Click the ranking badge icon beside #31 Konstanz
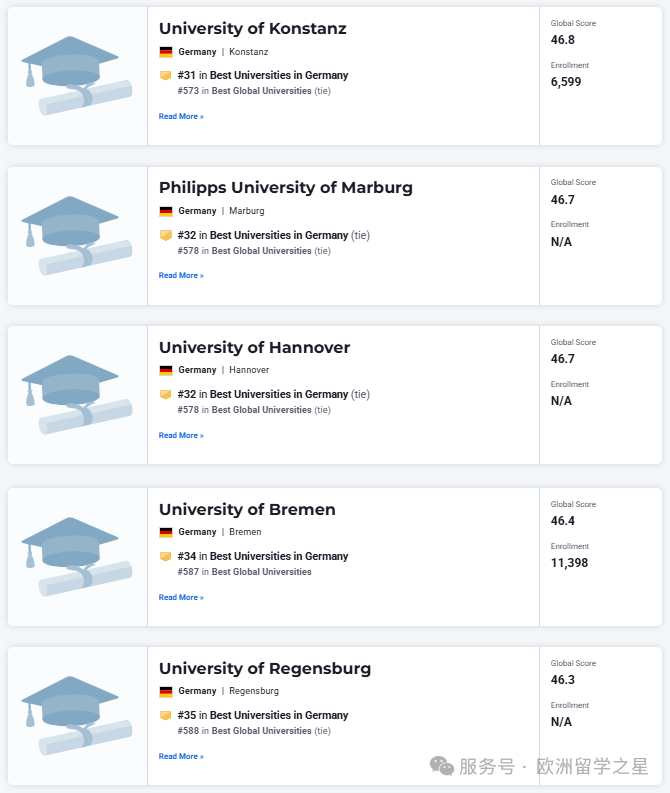The height and width of the screenshot is (793, 670). coord(165,75)
